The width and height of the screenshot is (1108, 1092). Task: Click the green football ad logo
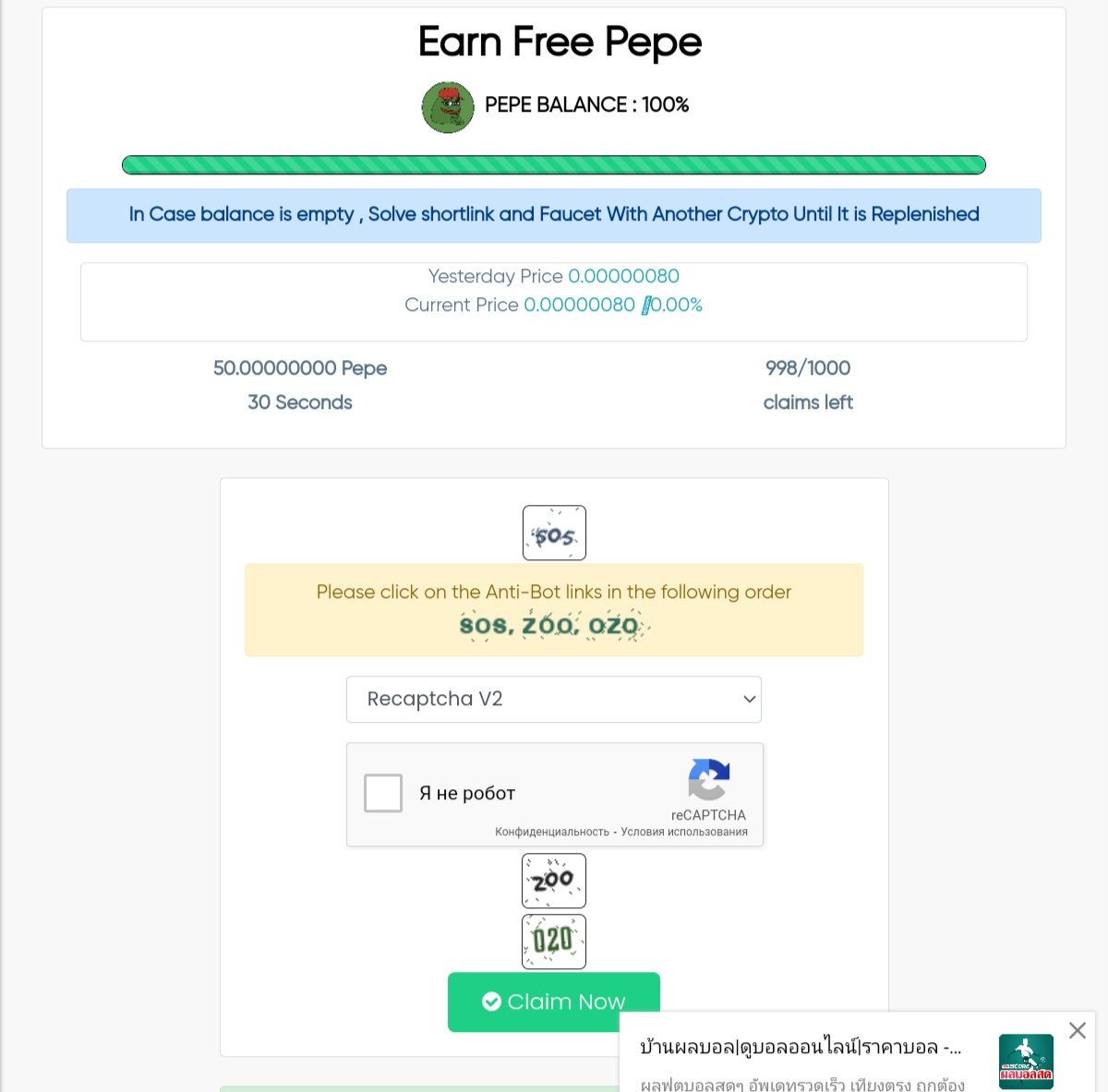[1026, 1062]
